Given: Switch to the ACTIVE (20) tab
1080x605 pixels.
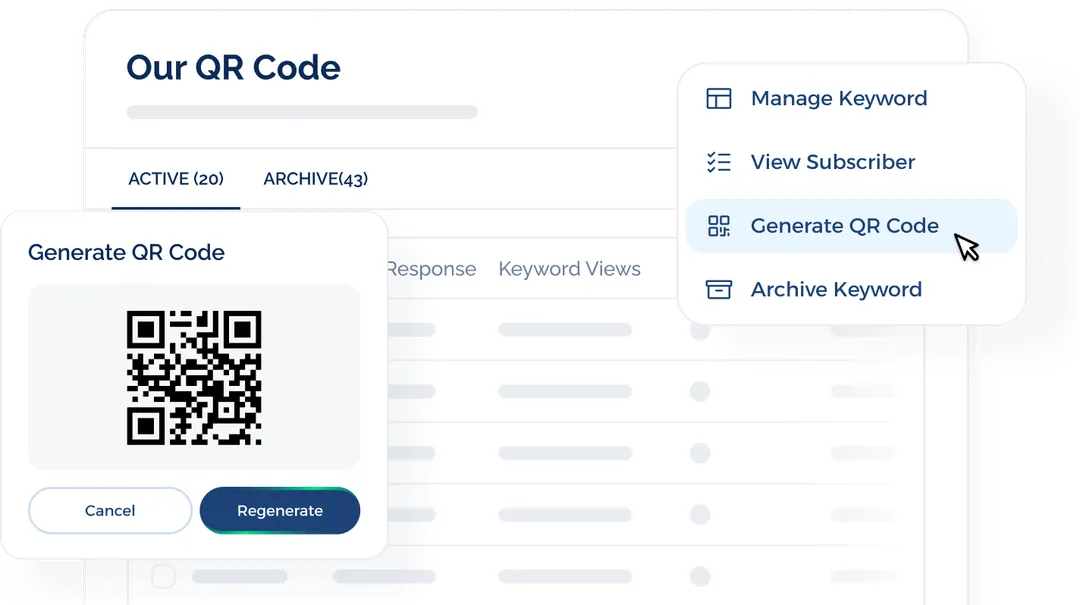Looking at the screenshot, I should coord(176,178).
